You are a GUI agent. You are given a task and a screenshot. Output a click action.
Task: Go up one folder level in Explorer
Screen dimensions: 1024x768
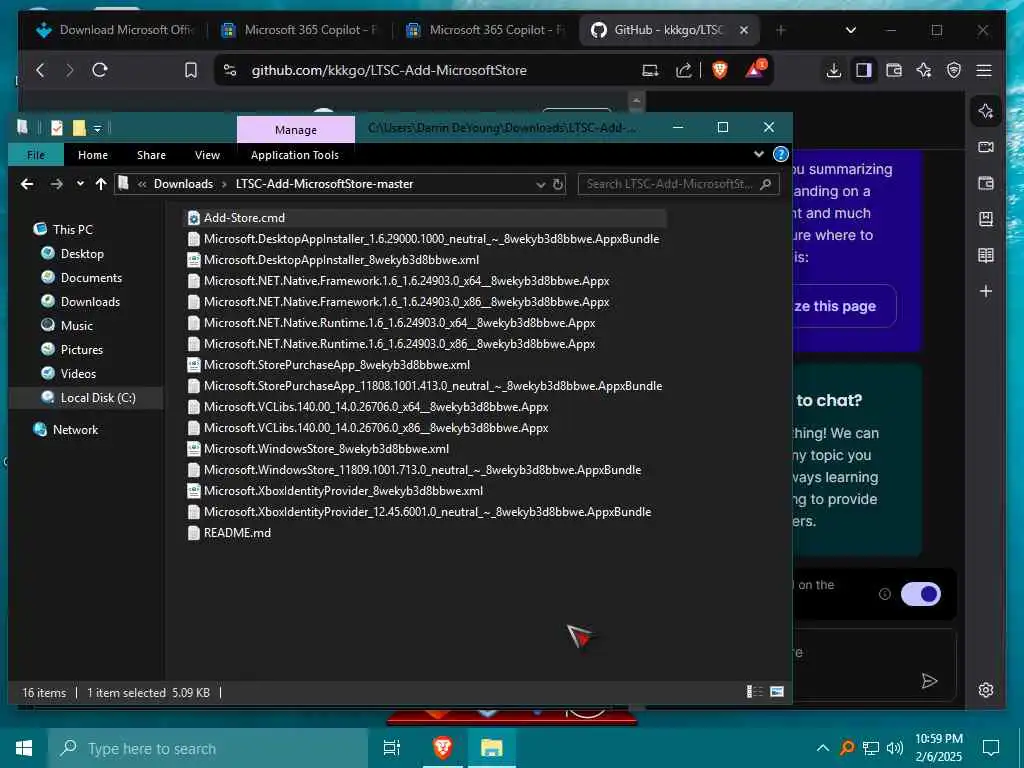[x=101, y=184]
